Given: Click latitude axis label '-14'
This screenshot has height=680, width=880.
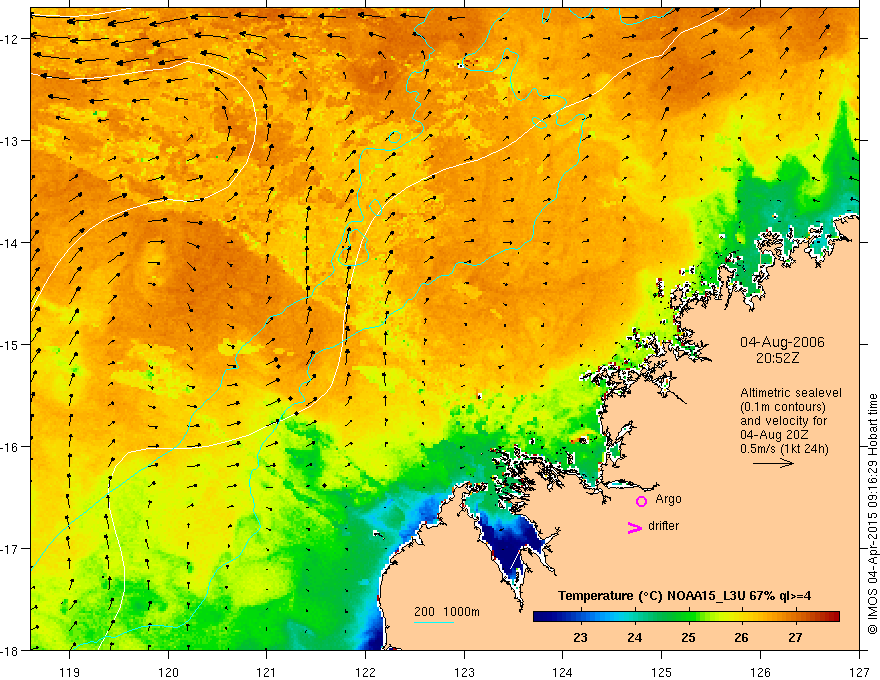Looking at the screenshot, I should (12, 243).
